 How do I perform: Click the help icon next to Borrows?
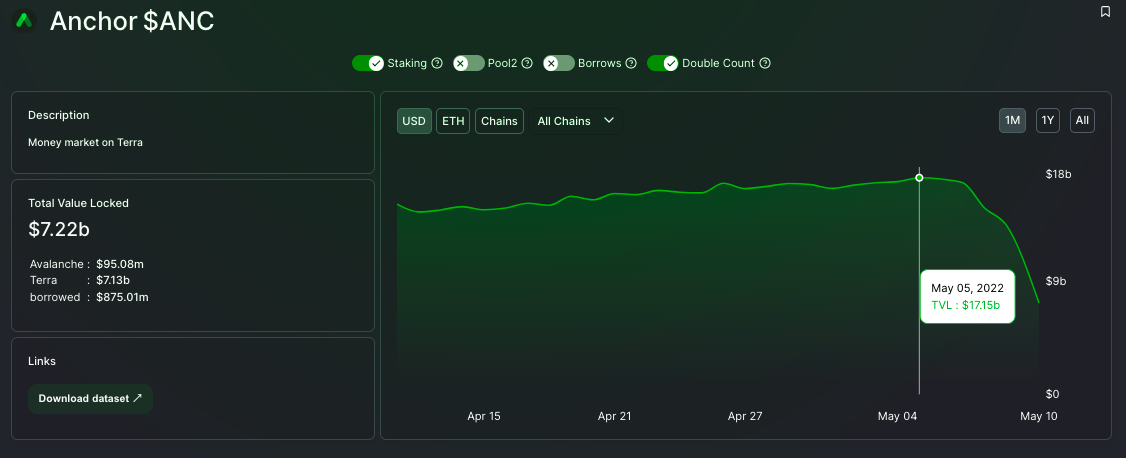[630, 63]
